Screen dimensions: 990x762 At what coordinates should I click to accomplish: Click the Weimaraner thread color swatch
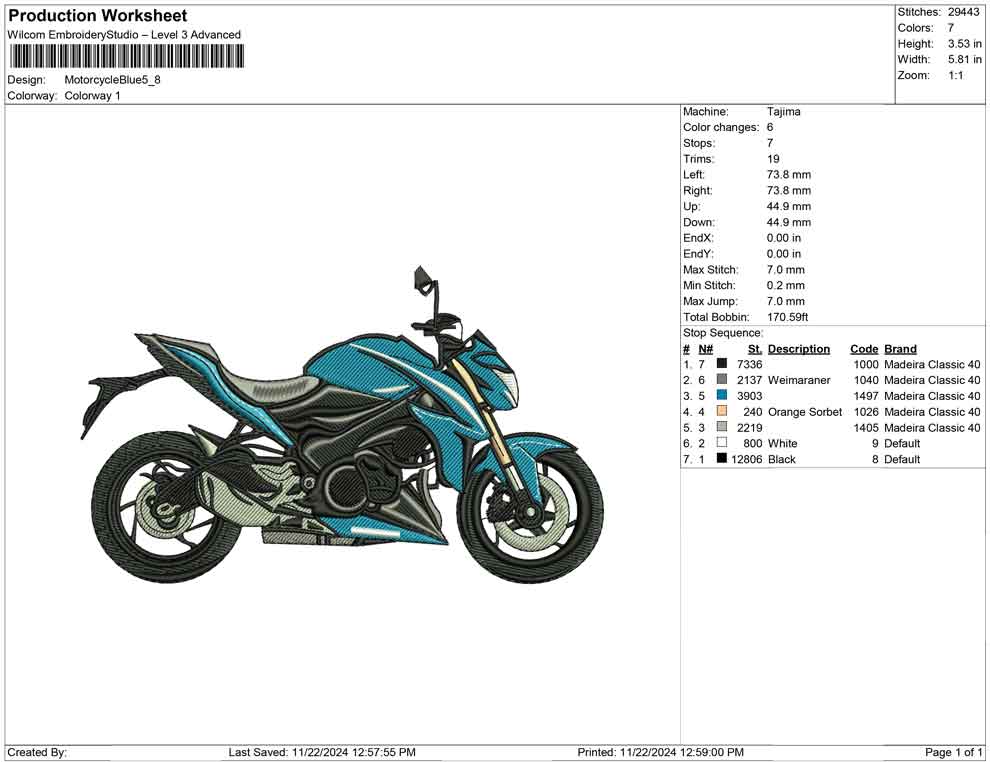[x=721, y=380]
